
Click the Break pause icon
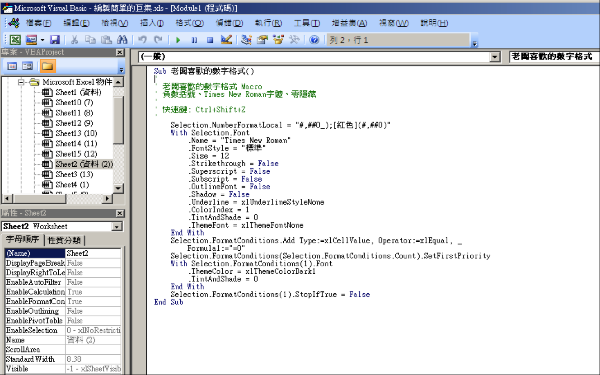194,40
